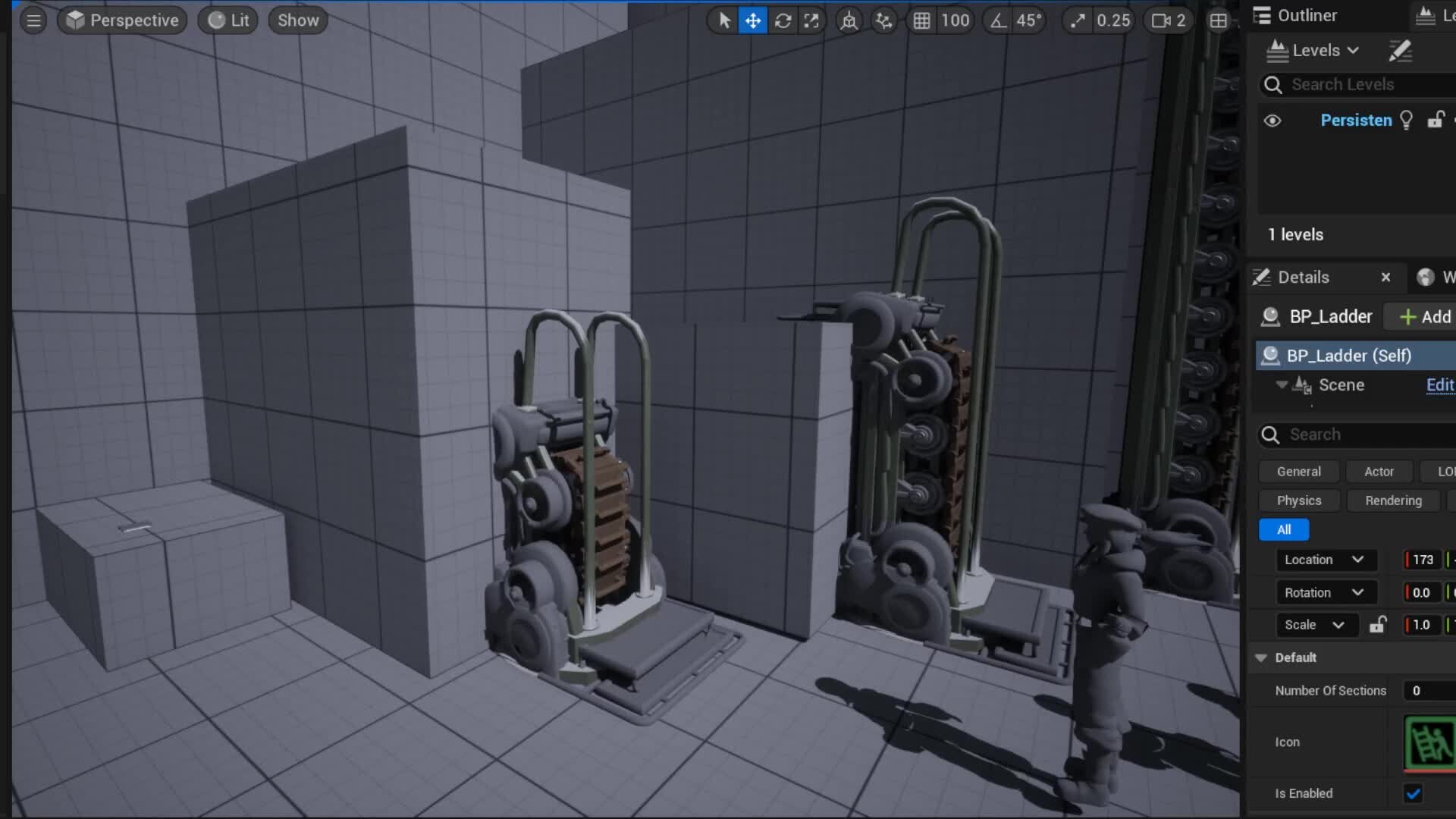Toggle Persistent level visibility eye

click(1272, 121)
